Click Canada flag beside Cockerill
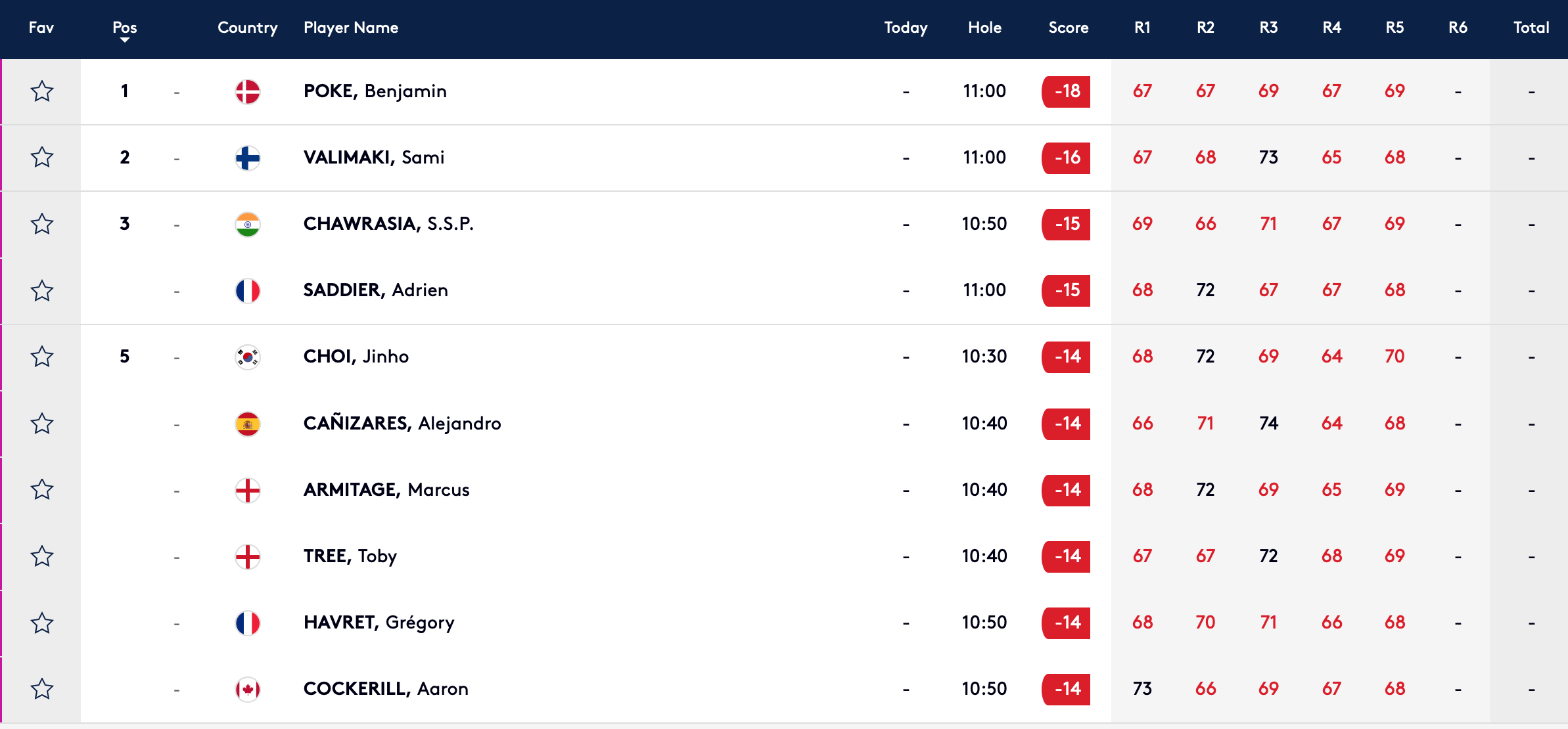Screen dimensions: 1568x729 pos(248,689)
